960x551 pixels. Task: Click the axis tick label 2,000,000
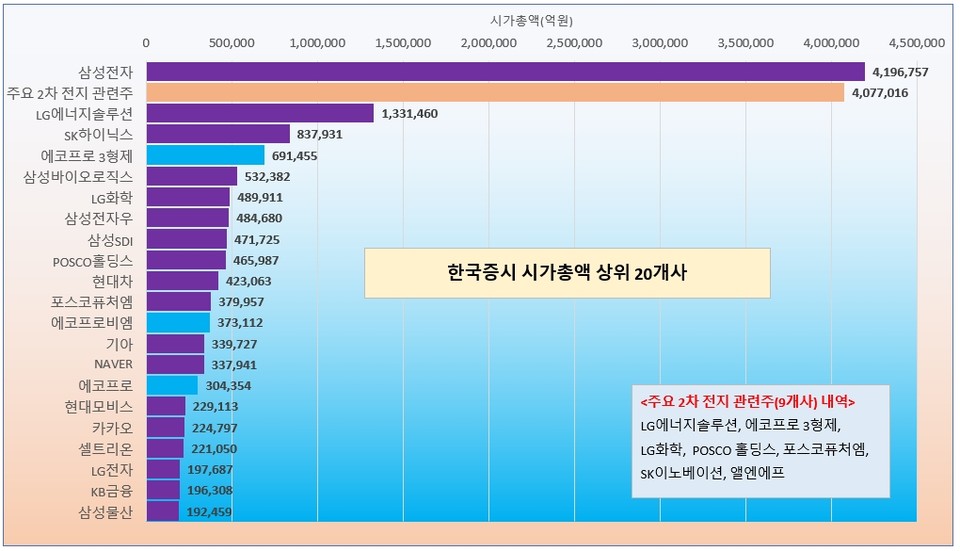(x=489, y=43)
